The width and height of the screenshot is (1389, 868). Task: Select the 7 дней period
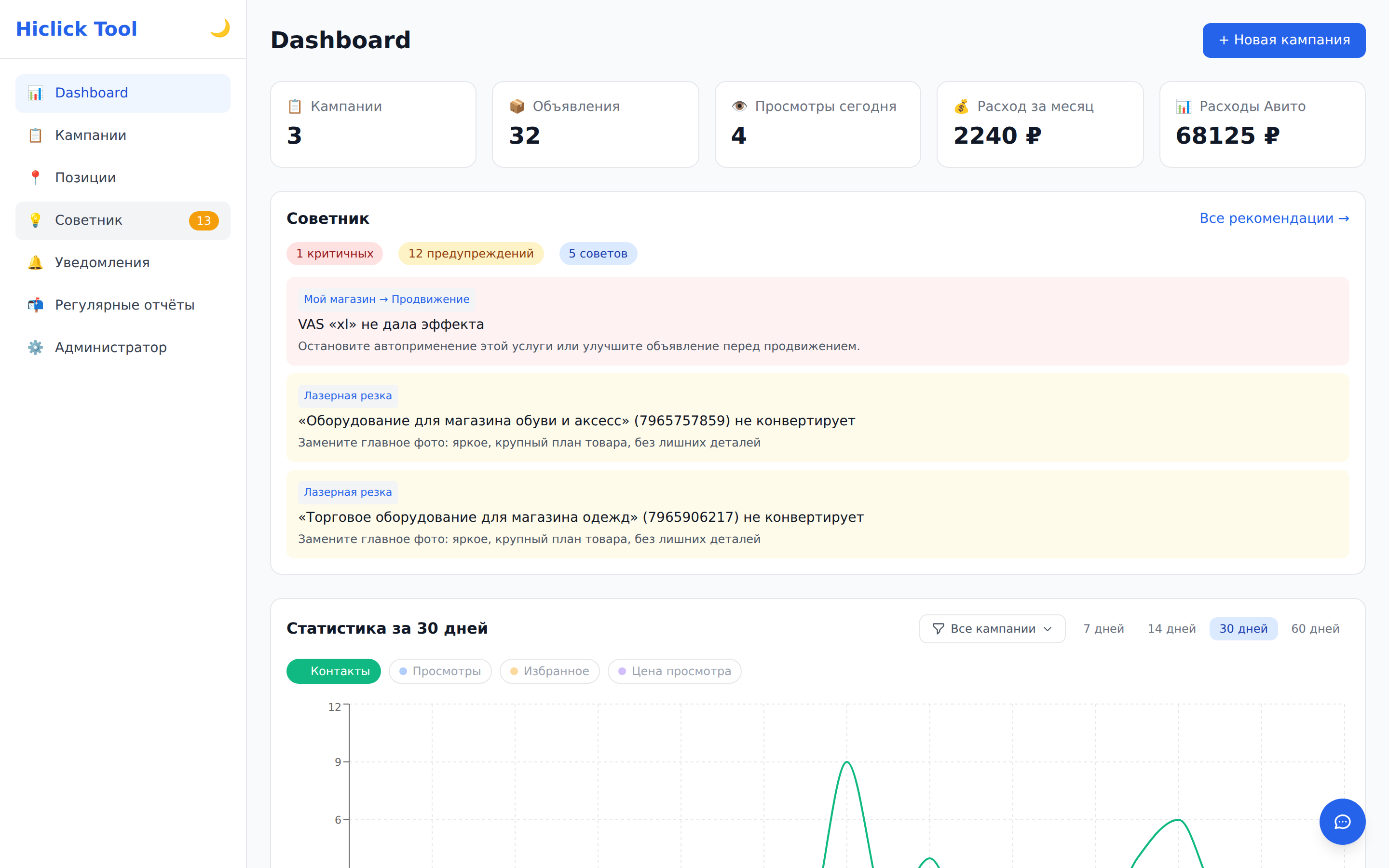tap(1104, 629)
